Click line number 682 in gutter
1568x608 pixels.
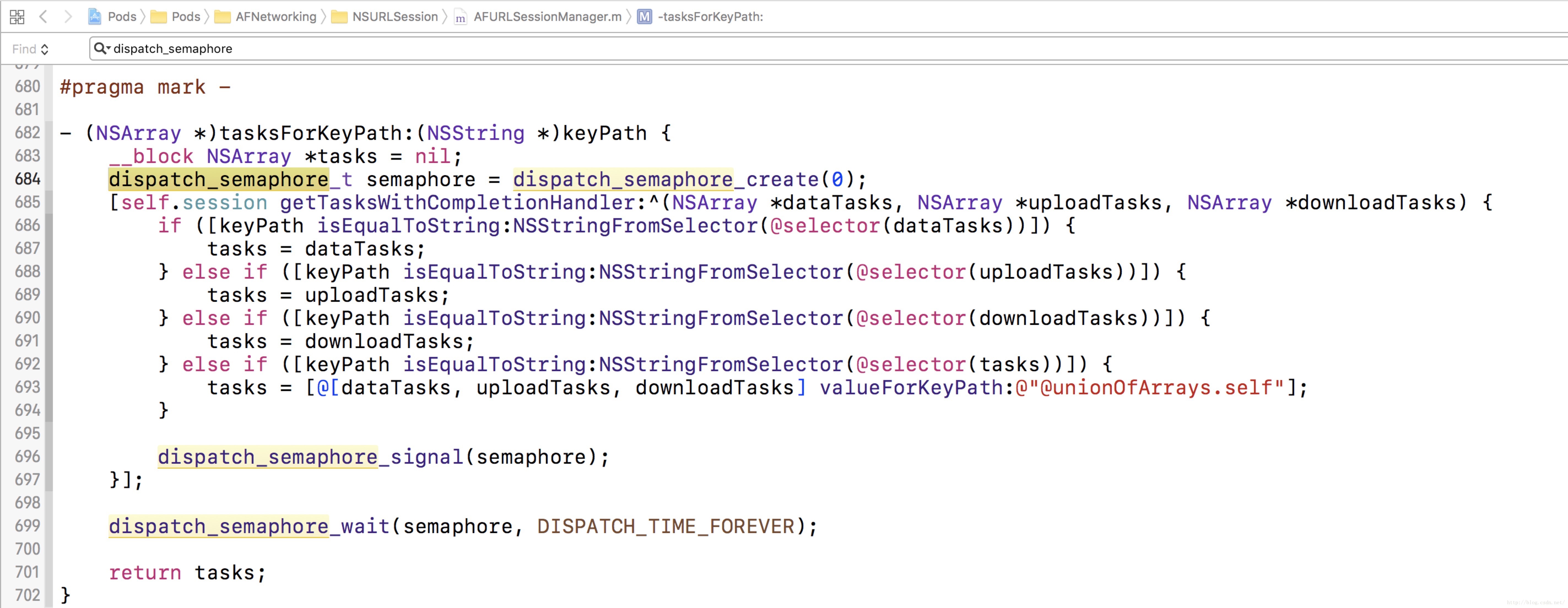(x=27, y=133)
